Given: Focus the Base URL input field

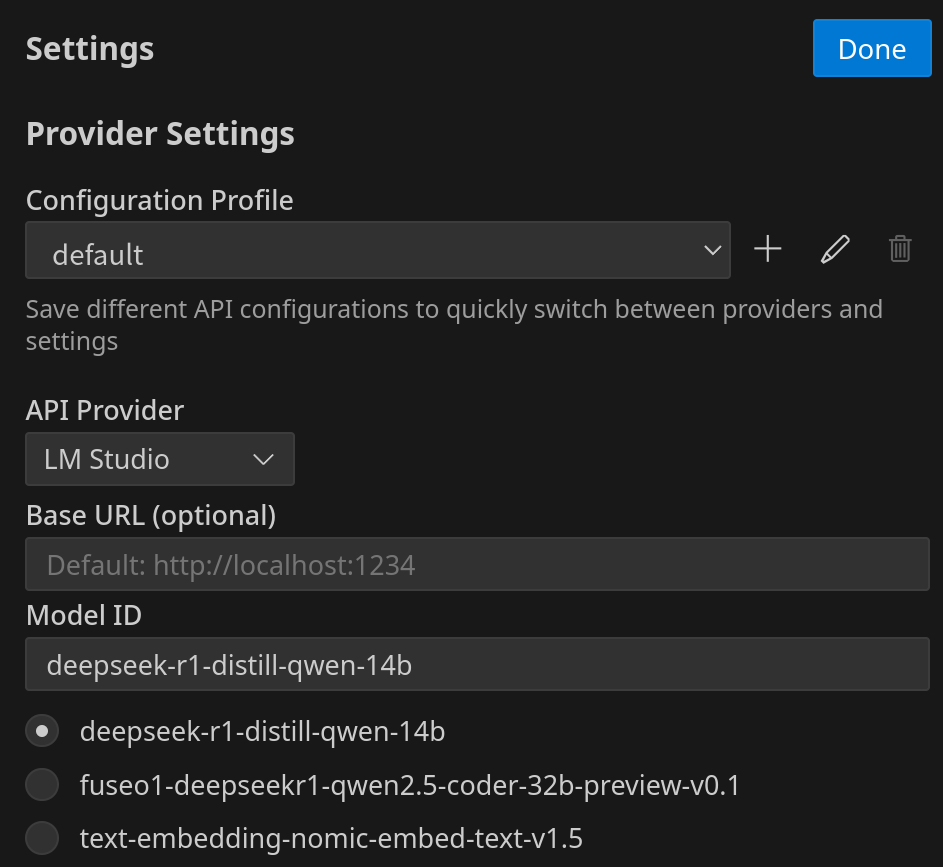Looking at the screenshot, I should [477, 565].
